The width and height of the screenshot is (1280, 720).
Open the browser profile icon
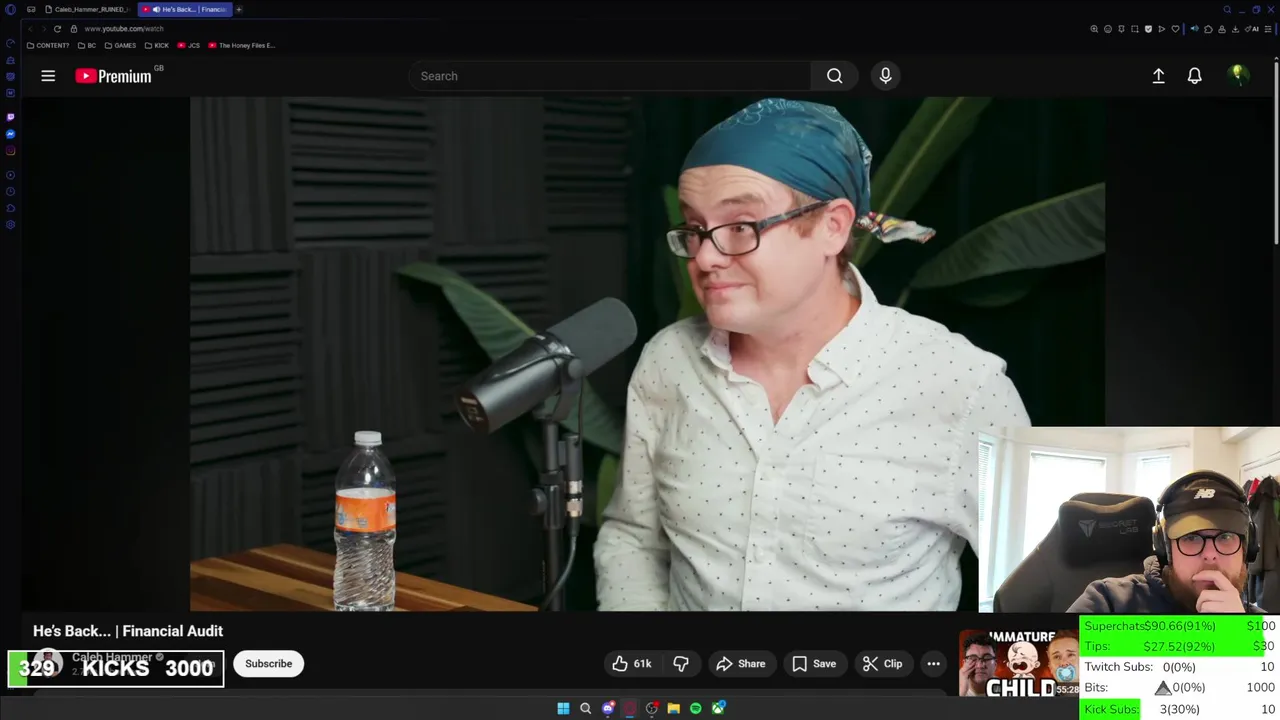[1222, 29]
